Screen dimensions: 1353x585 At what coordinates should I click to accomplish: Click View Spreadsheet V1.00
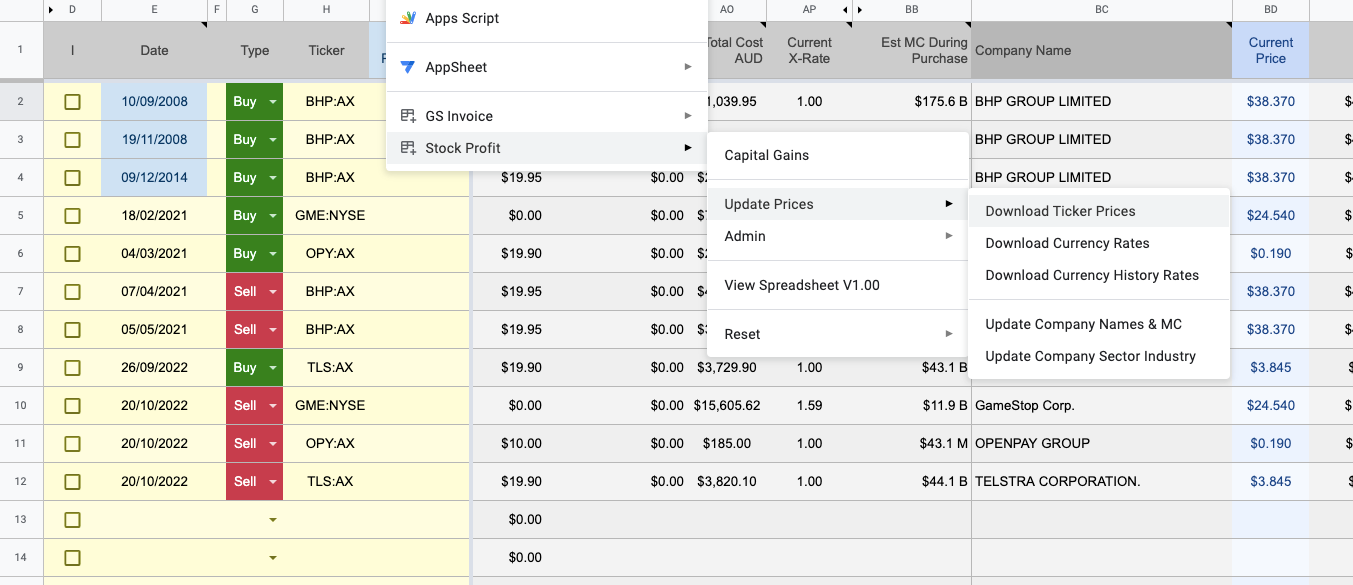tap(801, 285)
